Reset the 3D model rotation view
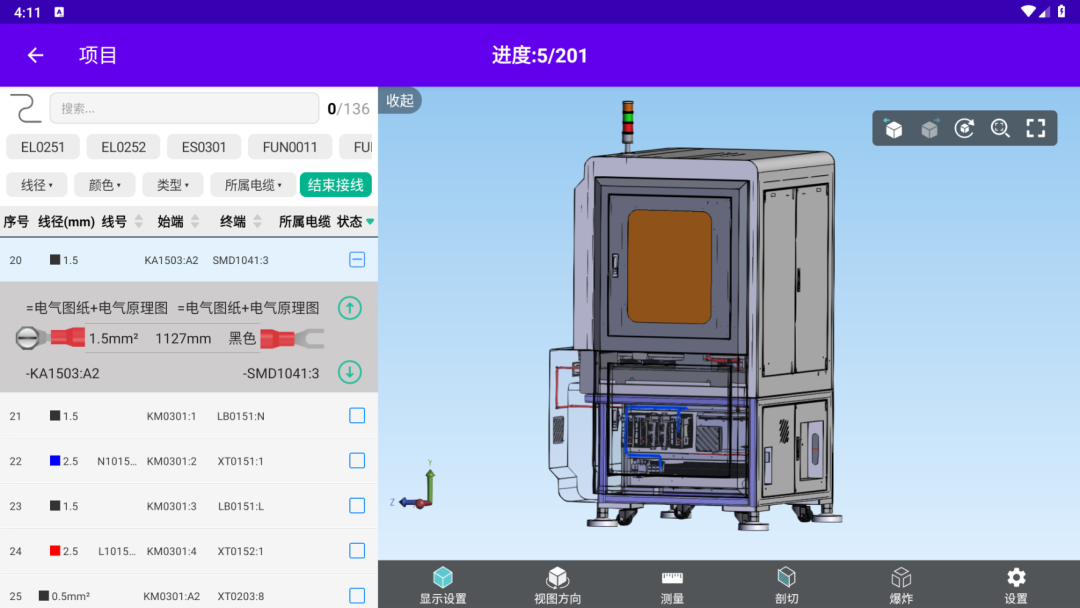Image resolution: width=1080 pixels, height=608 pixels. [x=964, y=128]
